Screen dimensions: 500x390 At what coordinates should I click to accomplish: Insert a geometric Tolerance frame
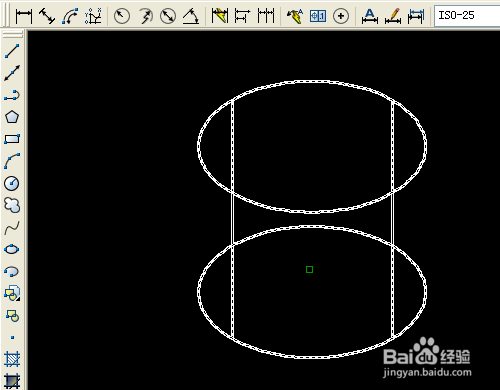pos(318,16)
